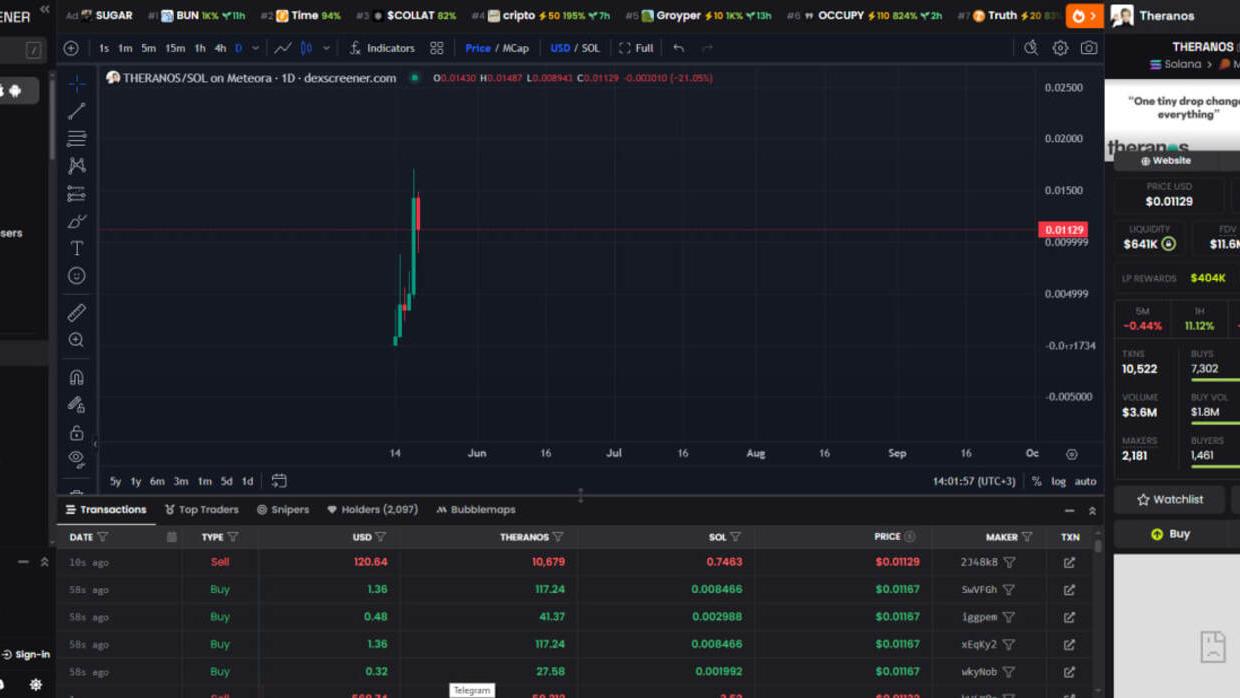Toggle auto scale on chart
Image resolution: width=1240 pixels, height=698 pixels.
[1085, 481]
